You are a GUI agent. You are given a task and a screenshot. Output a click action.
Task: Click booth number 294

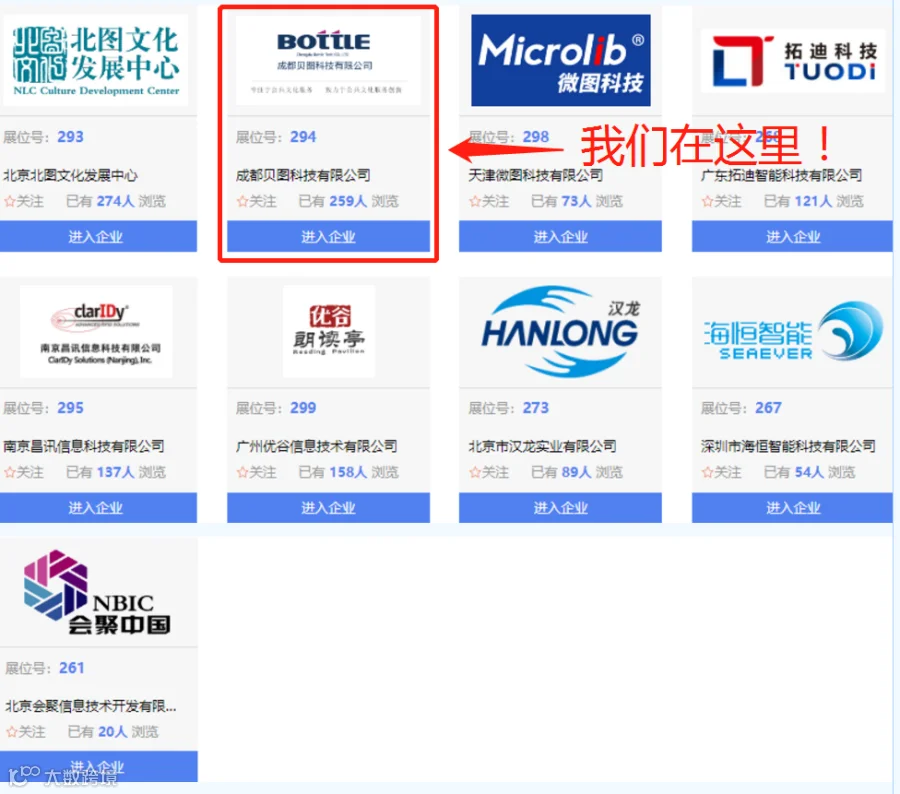click(303, 137)
